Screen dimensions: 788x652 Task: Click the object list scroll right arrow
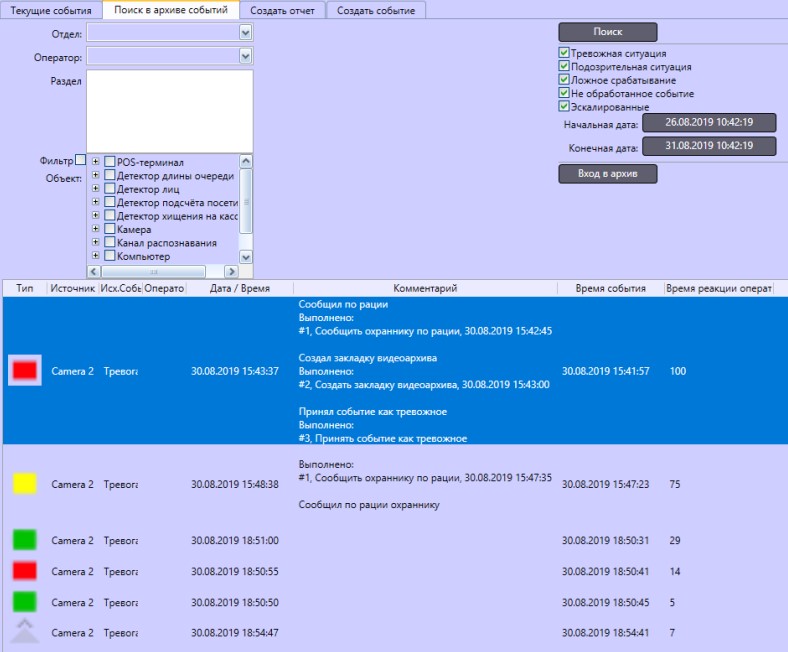click(x=231, y=271)
